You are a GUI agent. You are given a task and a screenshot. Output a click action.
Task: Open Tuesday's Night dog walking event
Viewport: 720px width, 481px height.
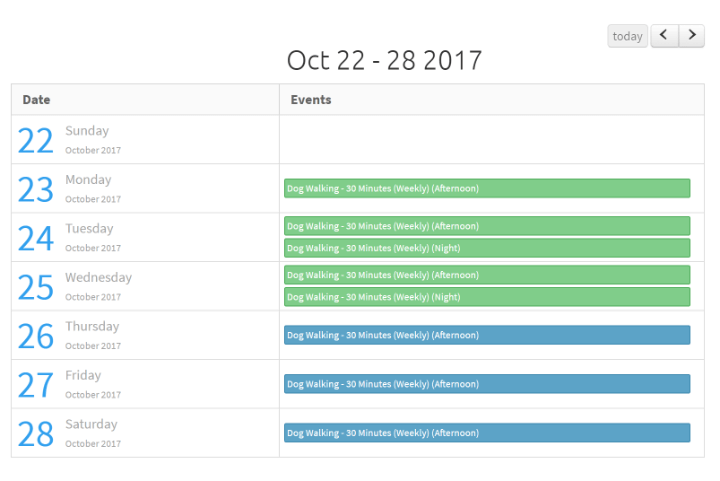tap(487, 248)
